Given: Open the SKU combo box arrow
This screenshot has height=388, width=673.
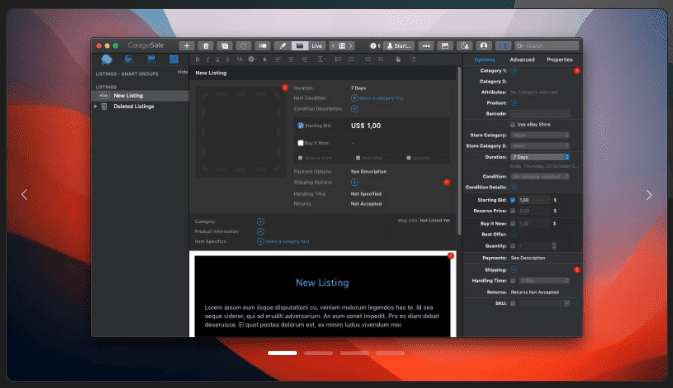Looking at the screenshot, I should tap(567, 303).
